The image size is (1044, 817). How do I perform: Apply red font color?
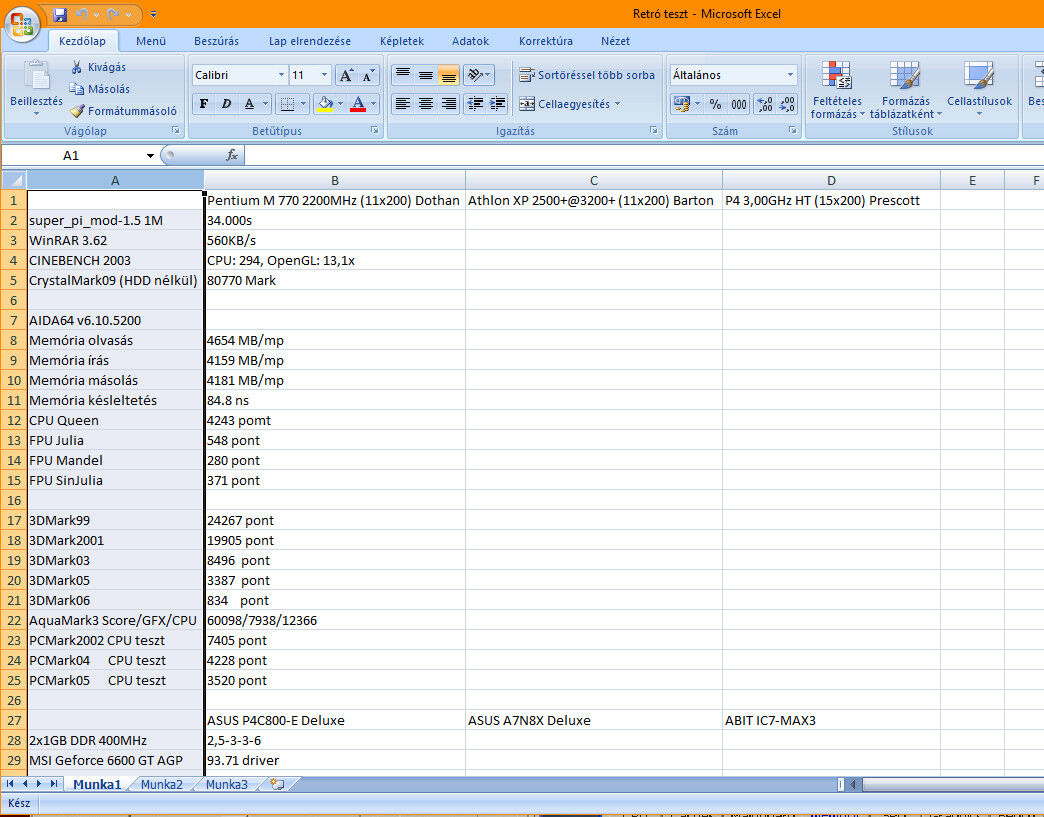tap(358, 104)
